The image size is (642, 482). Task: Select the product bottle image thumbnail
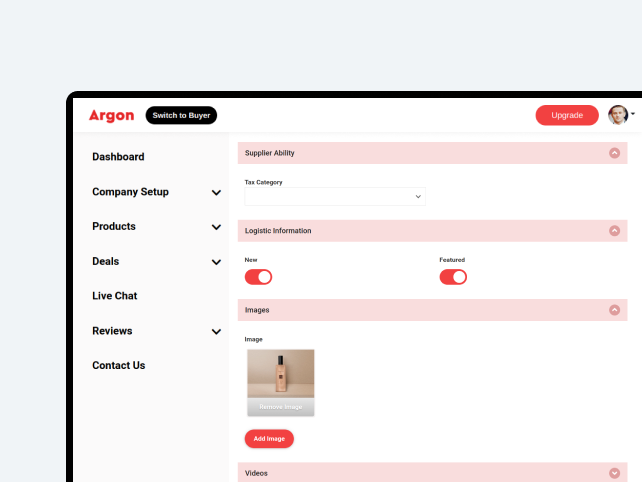point(280,375)
